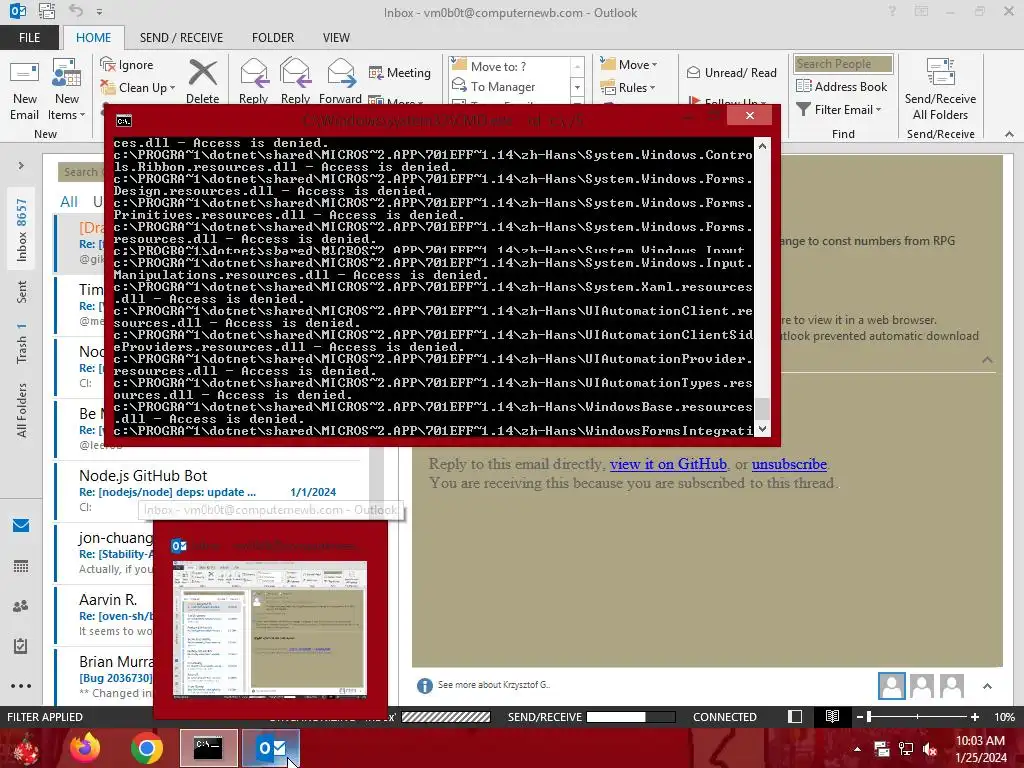Click the network tray icon
This screenshot has width=1024, height=768.
906,749
